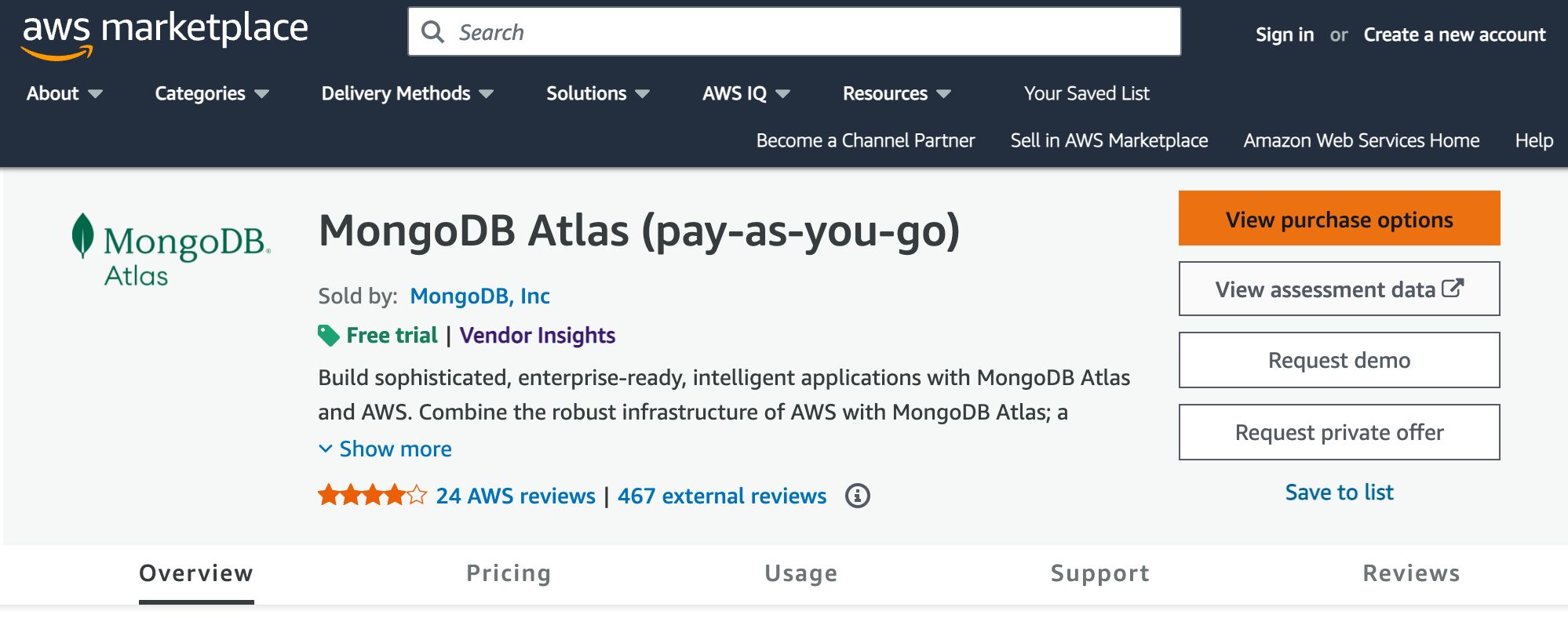Screen dimensions: 1568x618
Task: Open the AWS Marketplace logo home link
Action: pyautogui.click(x=165, y=35)
